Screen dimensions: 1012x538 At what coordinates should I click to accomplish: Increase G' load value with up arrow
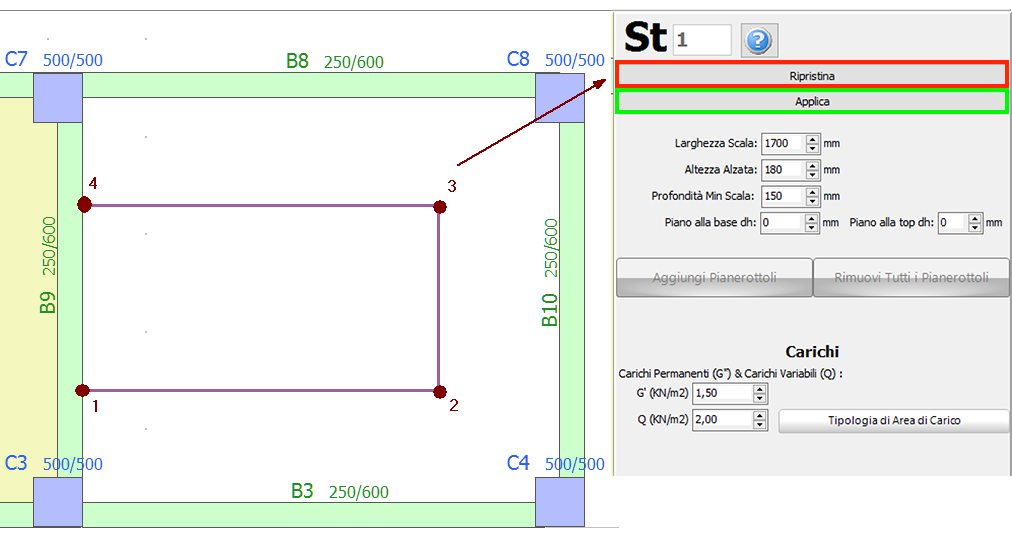pos(759,389)
